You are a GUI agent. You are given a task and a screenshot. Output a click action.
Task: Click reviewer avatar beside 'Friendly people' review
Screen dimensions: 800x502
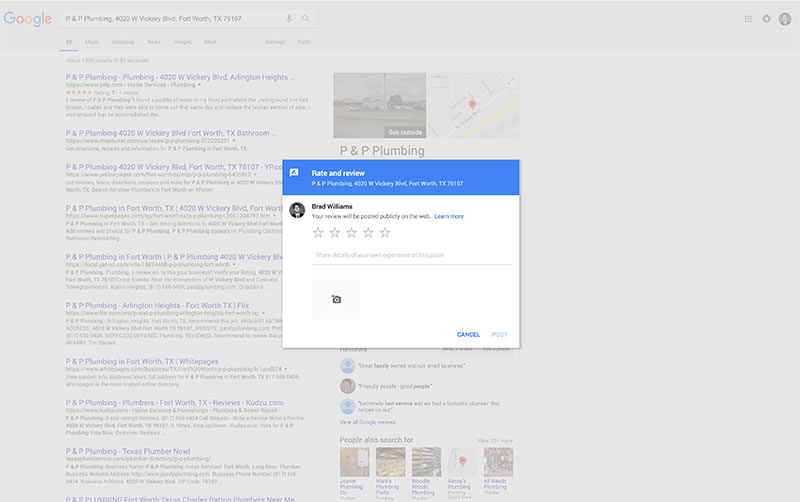click(347, 386)
